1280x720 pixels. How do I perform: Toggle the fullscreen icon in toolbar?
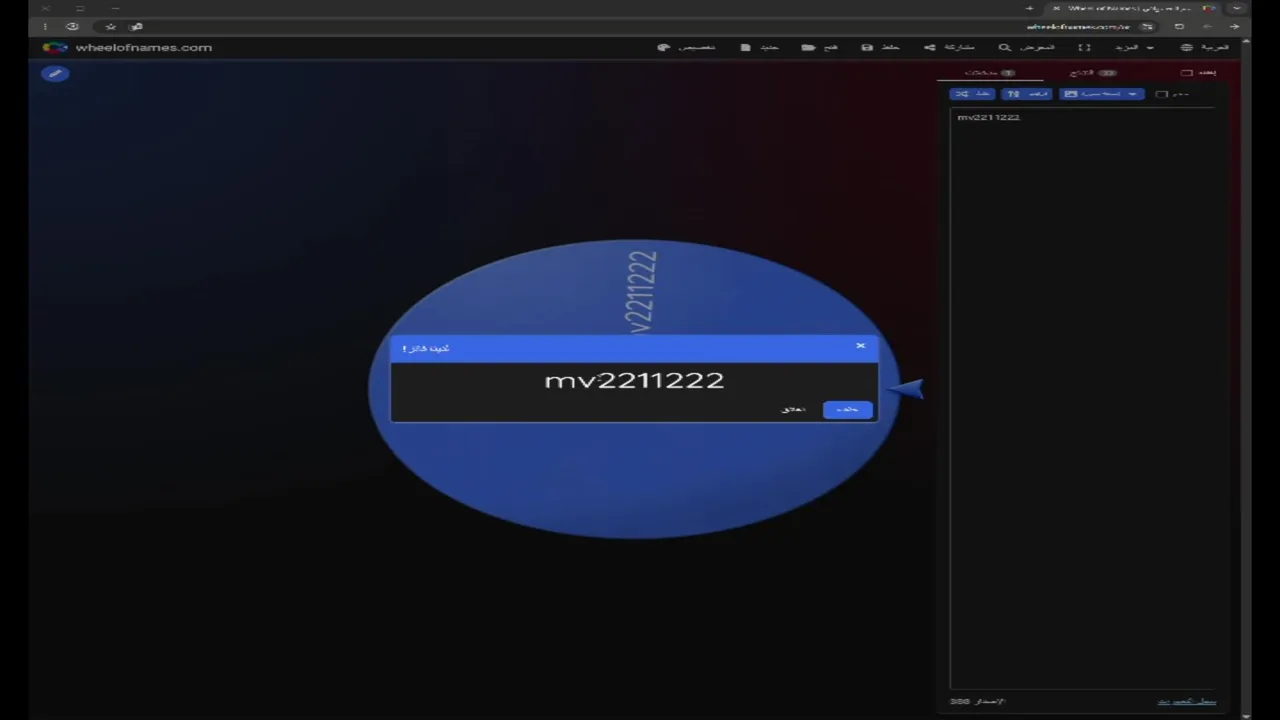(1084, 47)
